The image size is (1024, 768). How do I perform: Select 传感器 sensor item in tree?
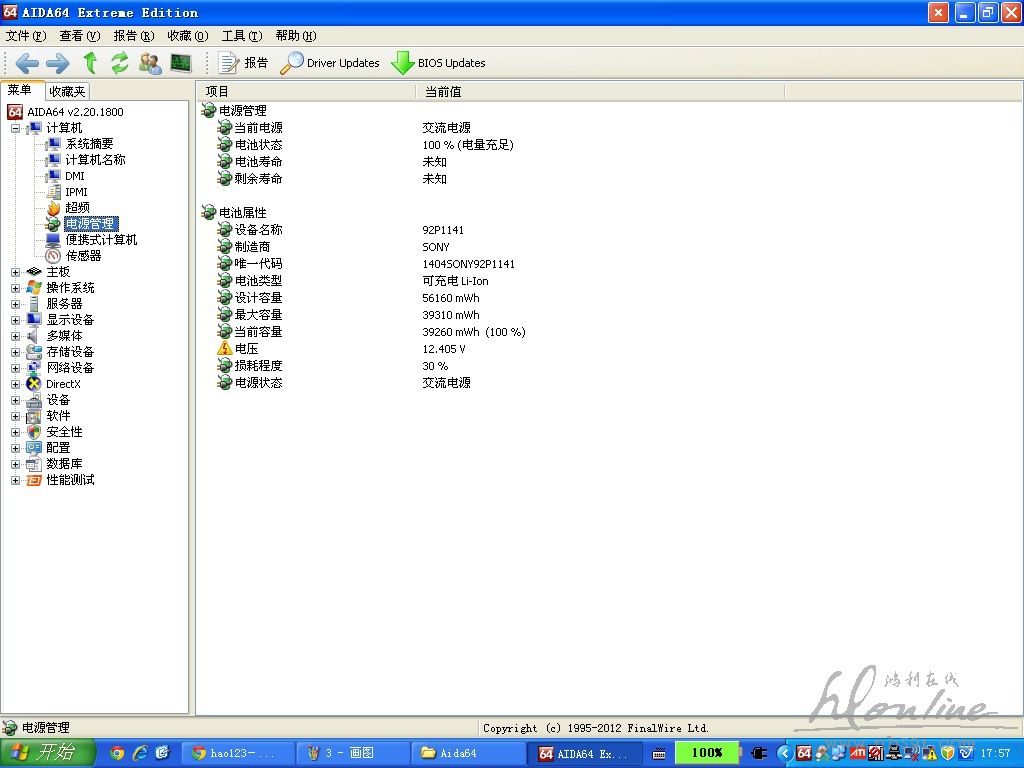[x=83, y=256]
